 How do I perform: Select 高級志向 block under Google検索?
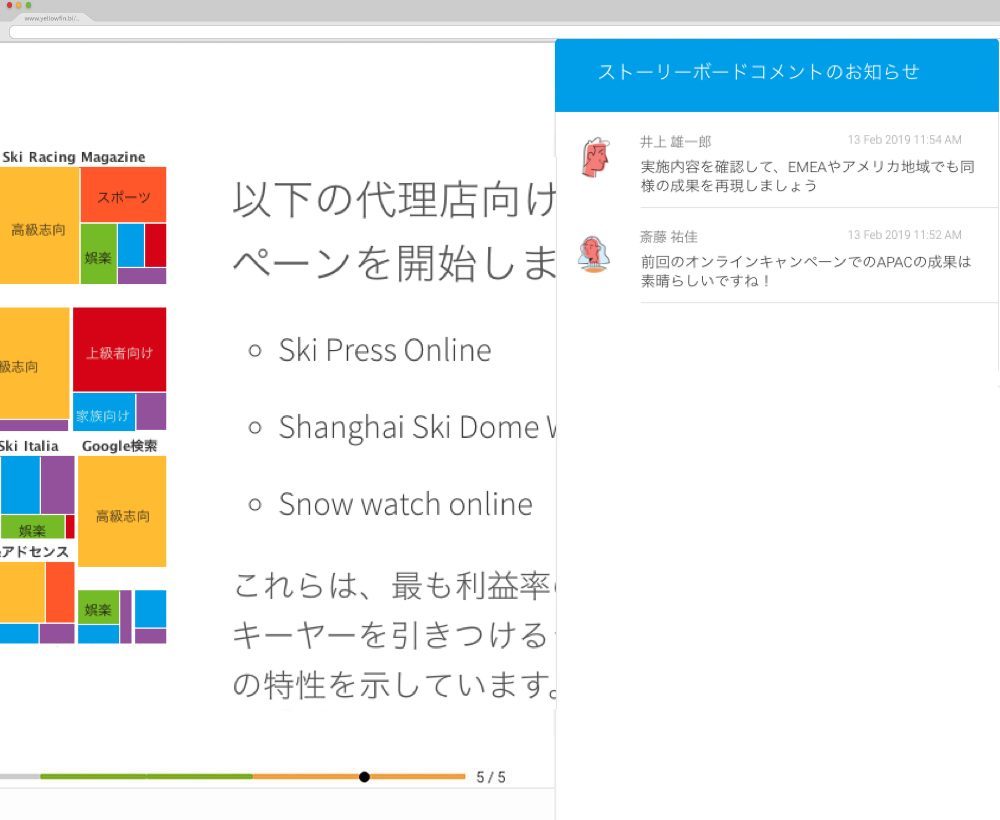[x=122, y=515]
